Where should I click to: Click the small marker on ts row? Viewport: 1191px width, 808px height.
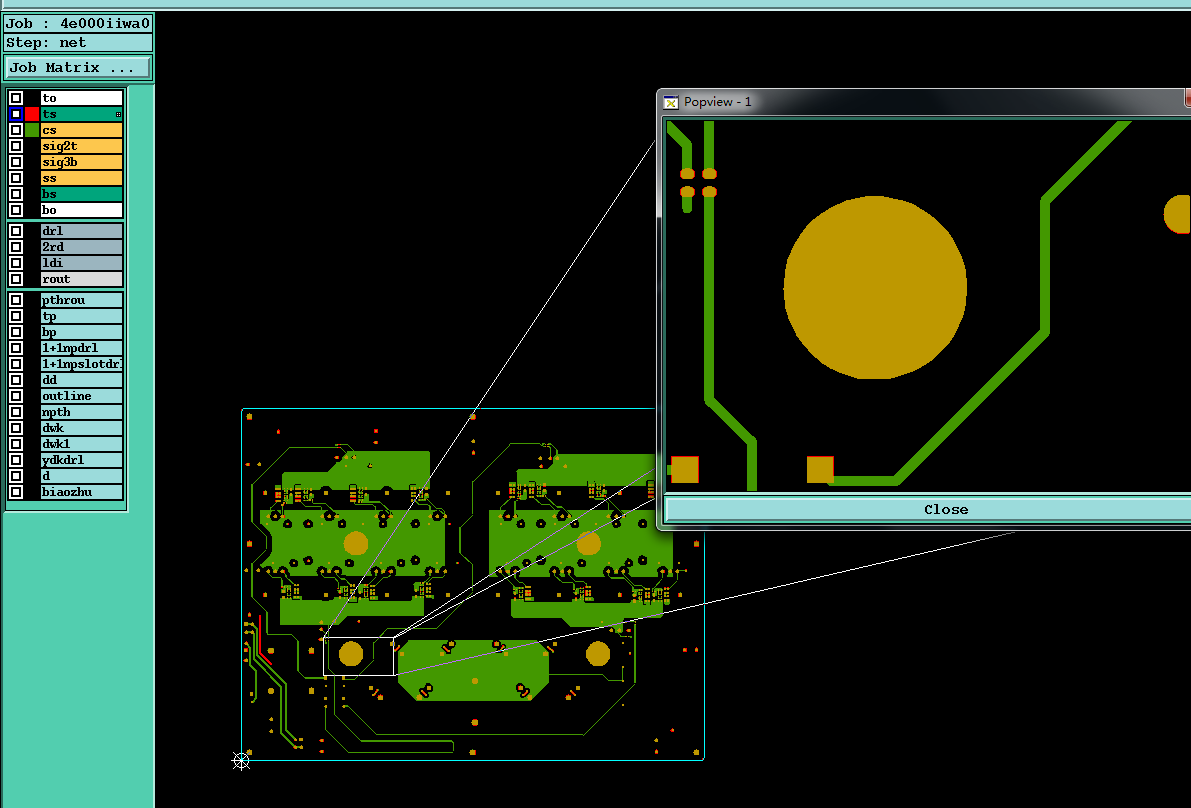pos(118,115)
